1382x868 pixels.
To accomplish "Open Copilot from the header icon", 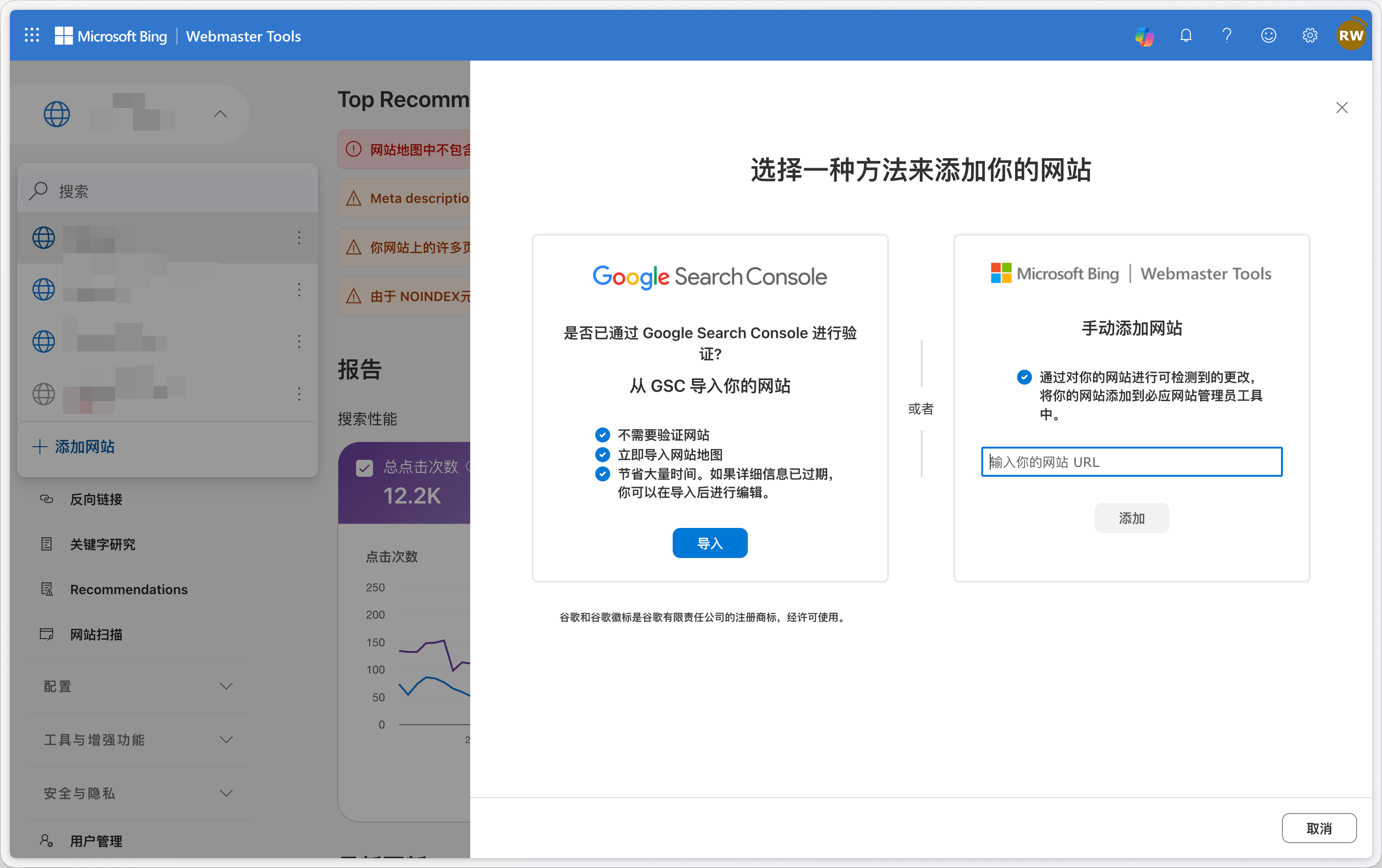I will click(x=1144, y=36).
